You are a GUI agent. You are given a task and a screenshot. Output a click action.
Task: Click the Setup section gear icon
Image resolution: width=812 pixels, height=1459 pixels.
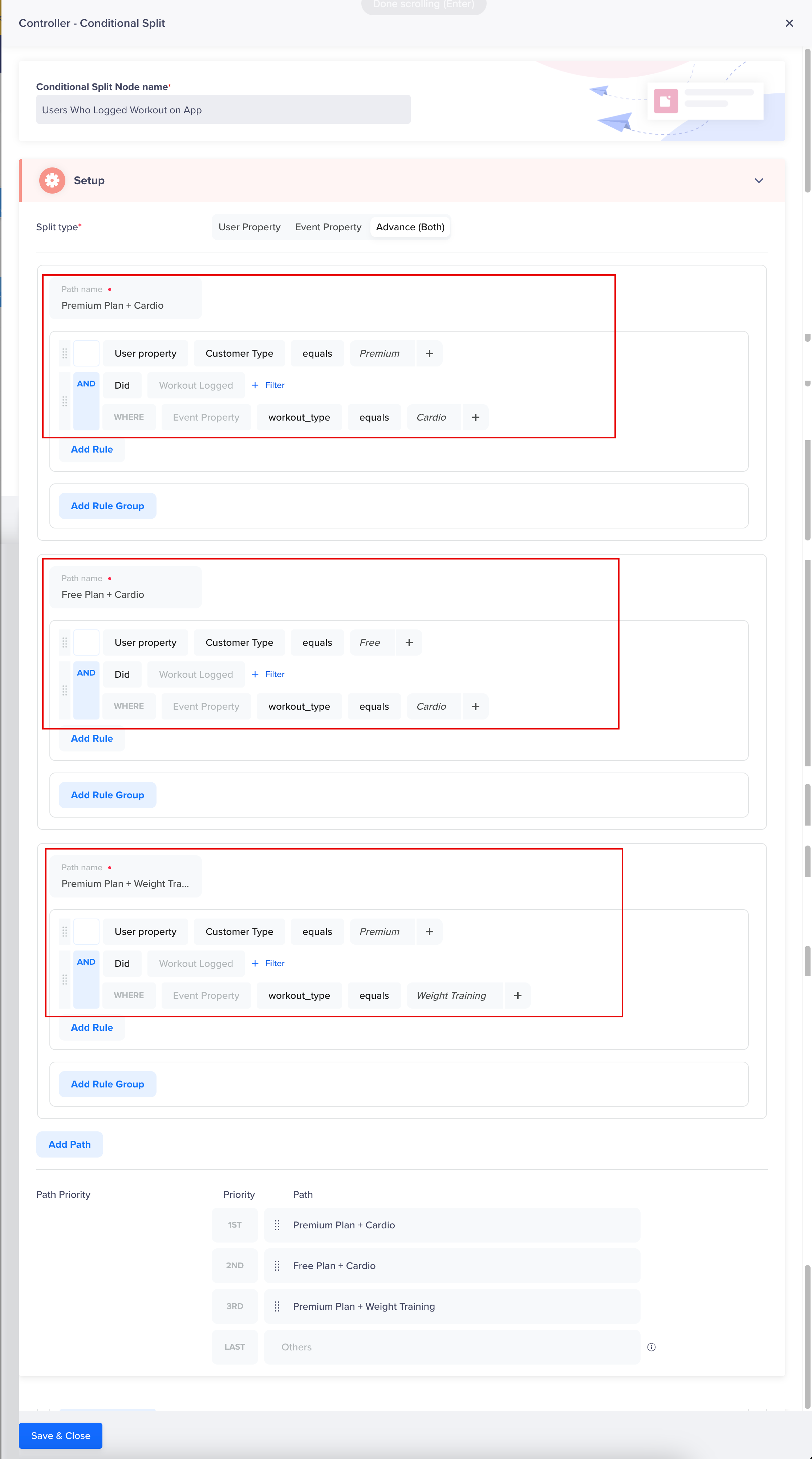pyautogui.click(x=52, y=180)
